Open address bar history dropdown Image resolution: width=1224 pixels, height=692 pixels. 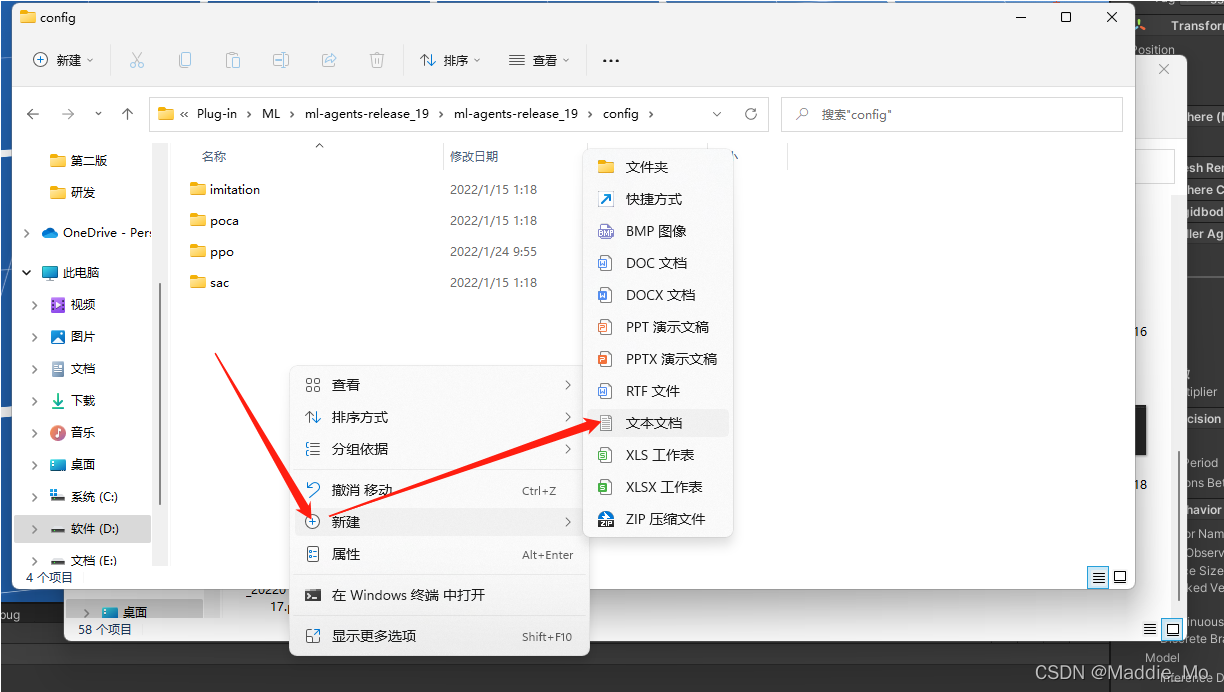click(x=717, y=114)
